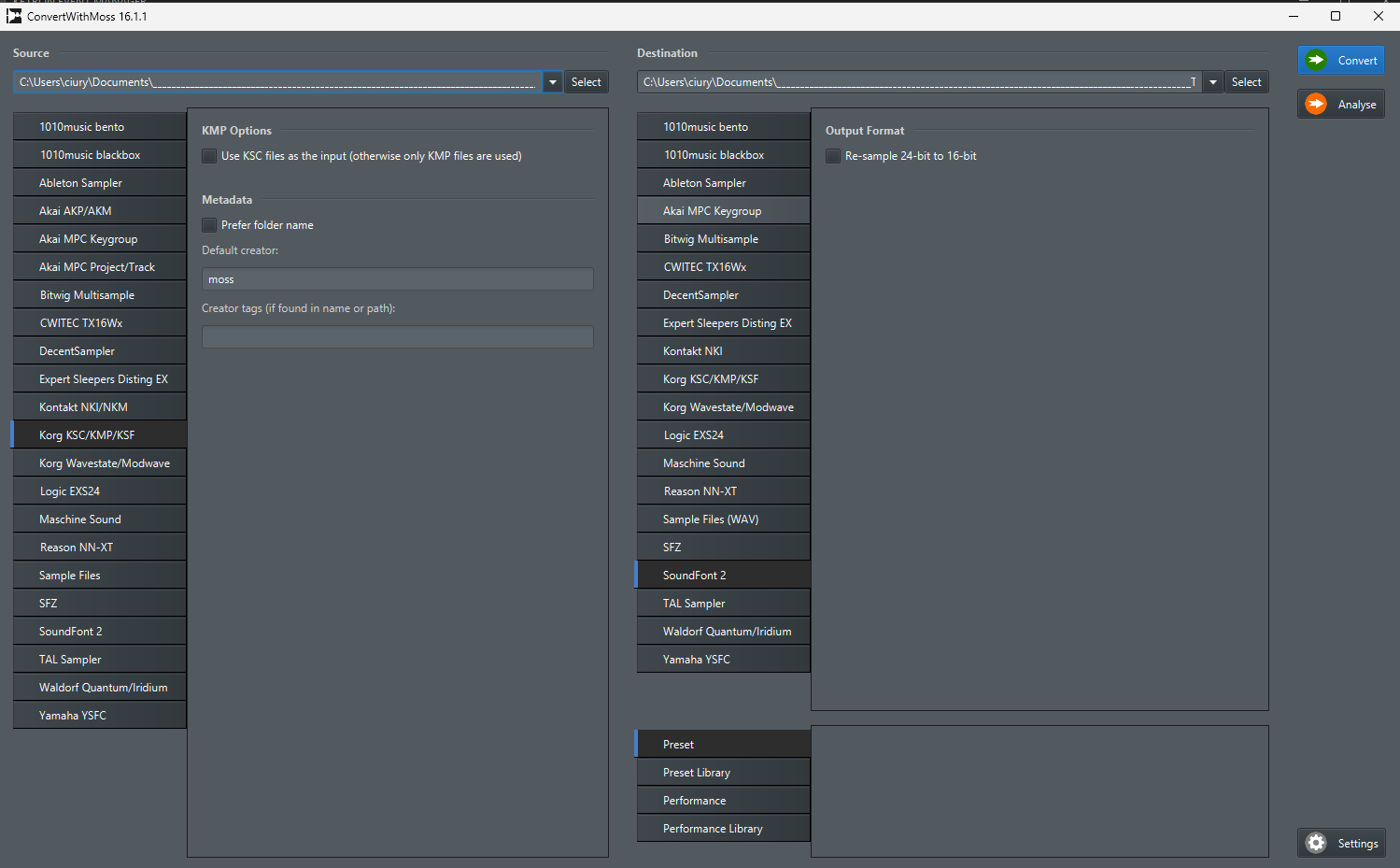Open the Destination path dropdown arrow

click(x=1212, y=82)
